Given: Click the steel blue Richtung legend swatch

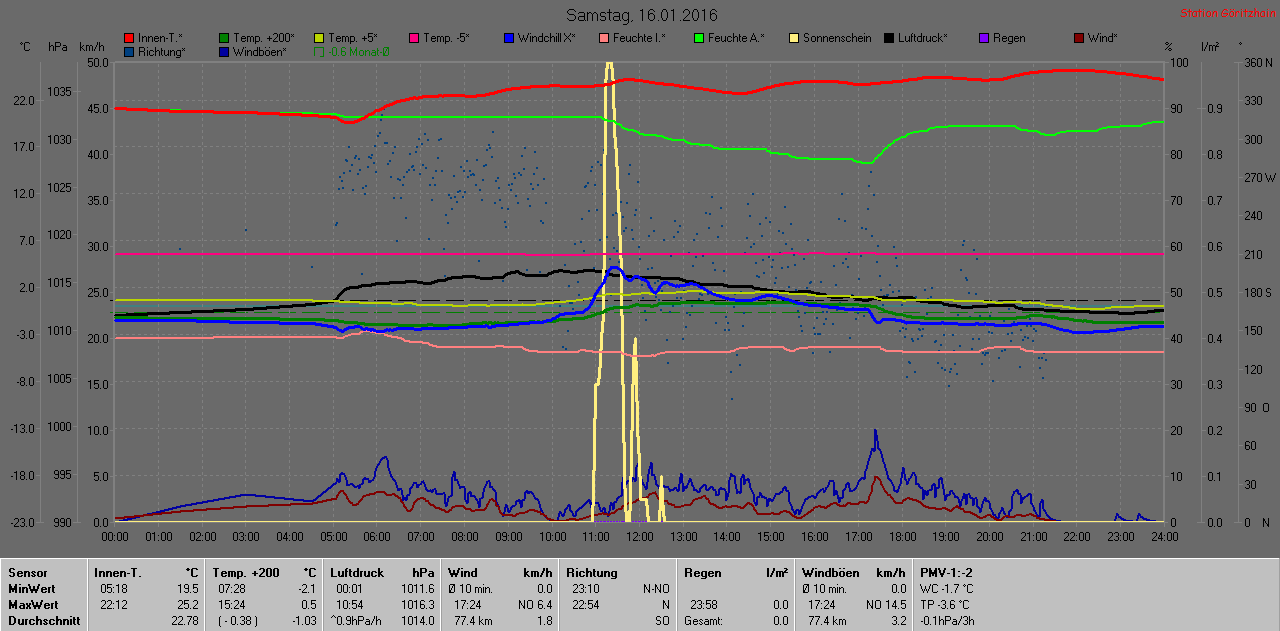Looking at the screenshot, I should 129,51.
